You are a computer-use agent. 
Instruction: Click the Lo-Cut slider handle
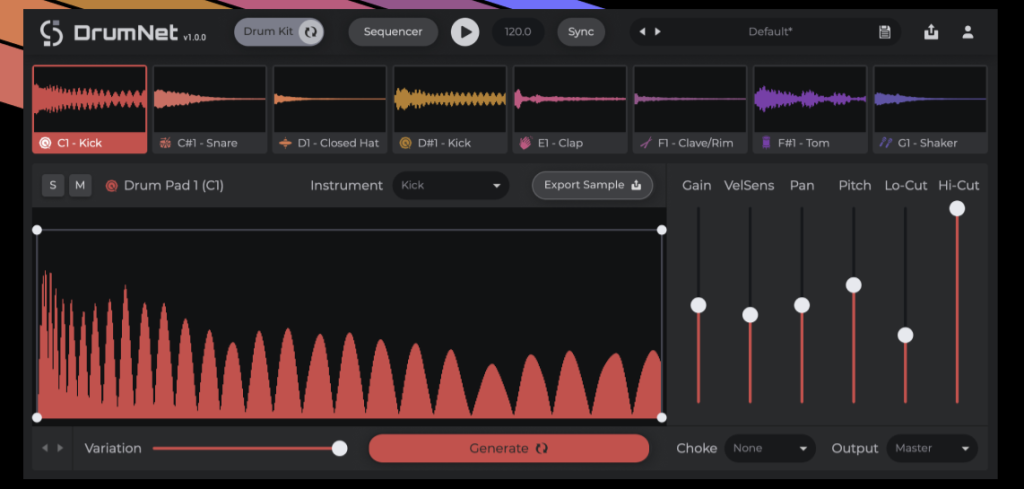[x=905, y=335]
